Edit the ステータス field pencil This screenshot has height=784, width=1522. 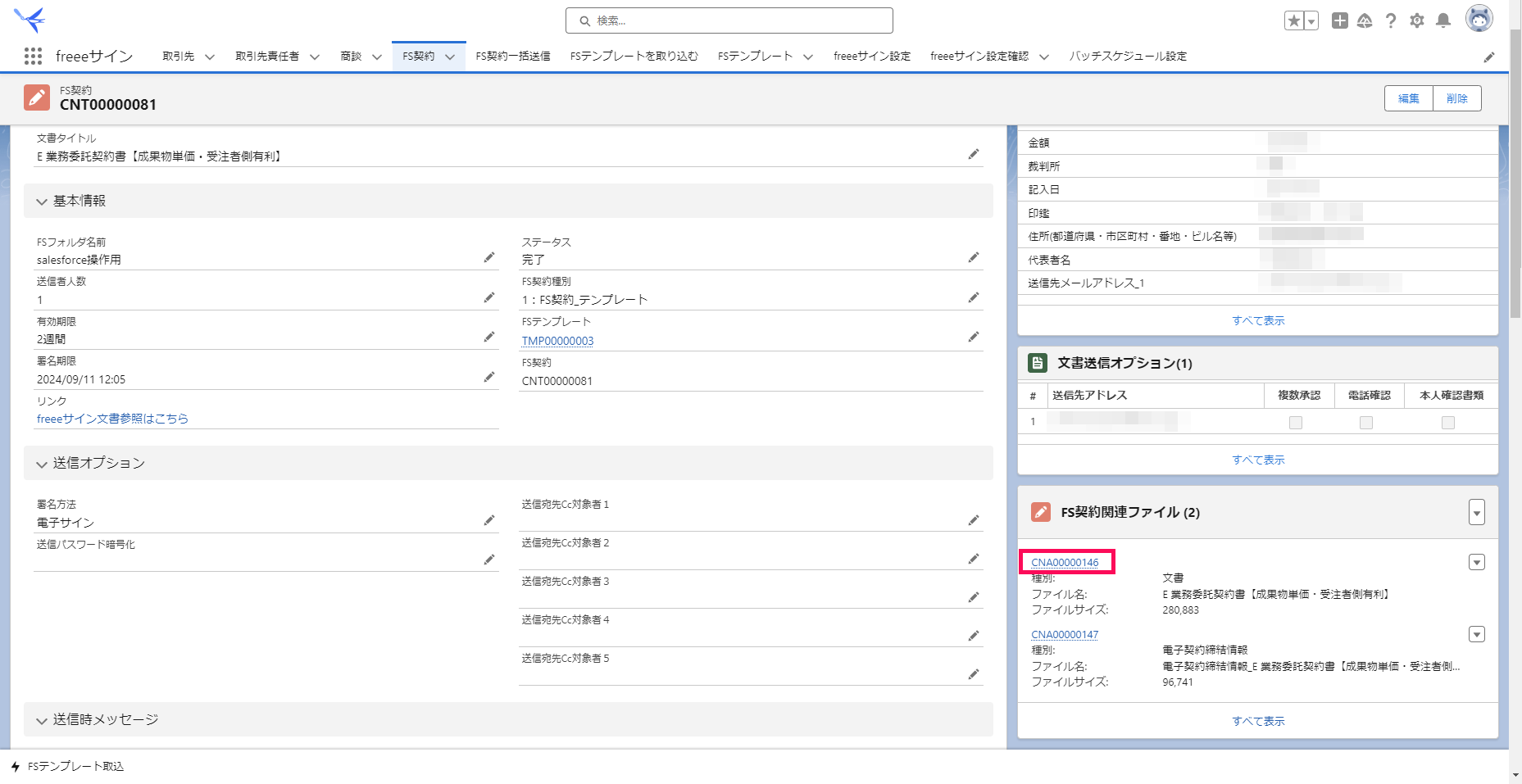[974, 257]
